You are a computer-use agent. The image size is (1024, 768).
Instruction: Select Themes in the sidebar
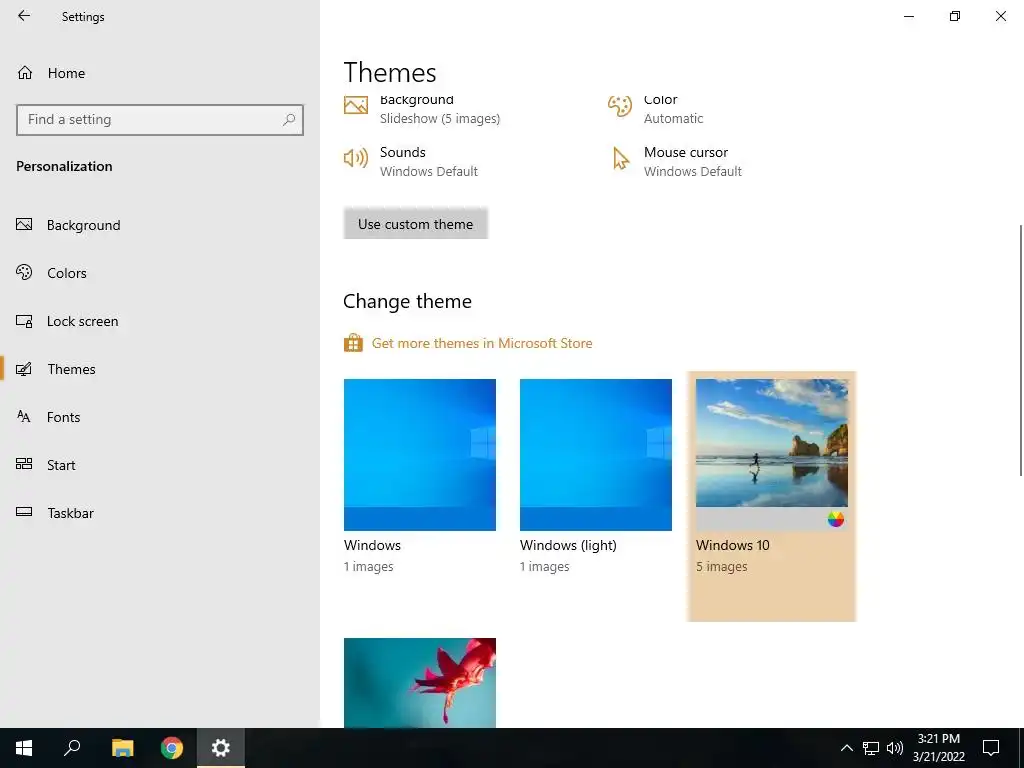[x=71, y=369]
